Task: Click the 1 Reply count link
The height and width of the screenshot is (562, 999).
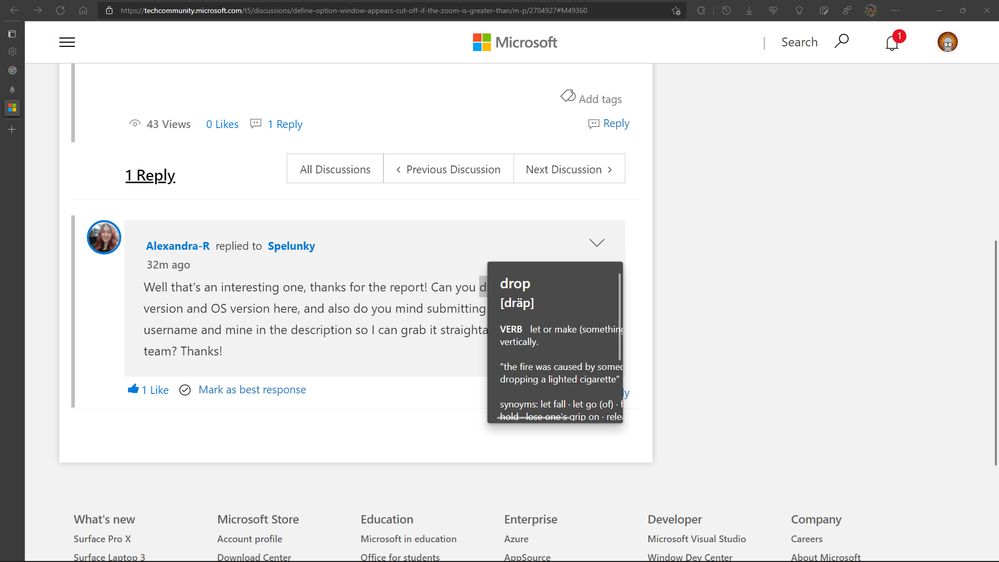Action: point(285,124)
